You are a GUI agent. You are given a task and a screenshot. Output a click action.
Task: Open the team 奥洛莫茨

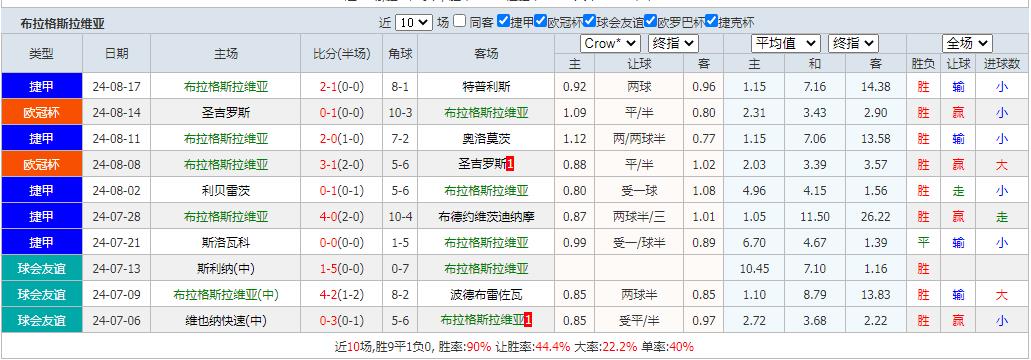[x=486, y=139]
